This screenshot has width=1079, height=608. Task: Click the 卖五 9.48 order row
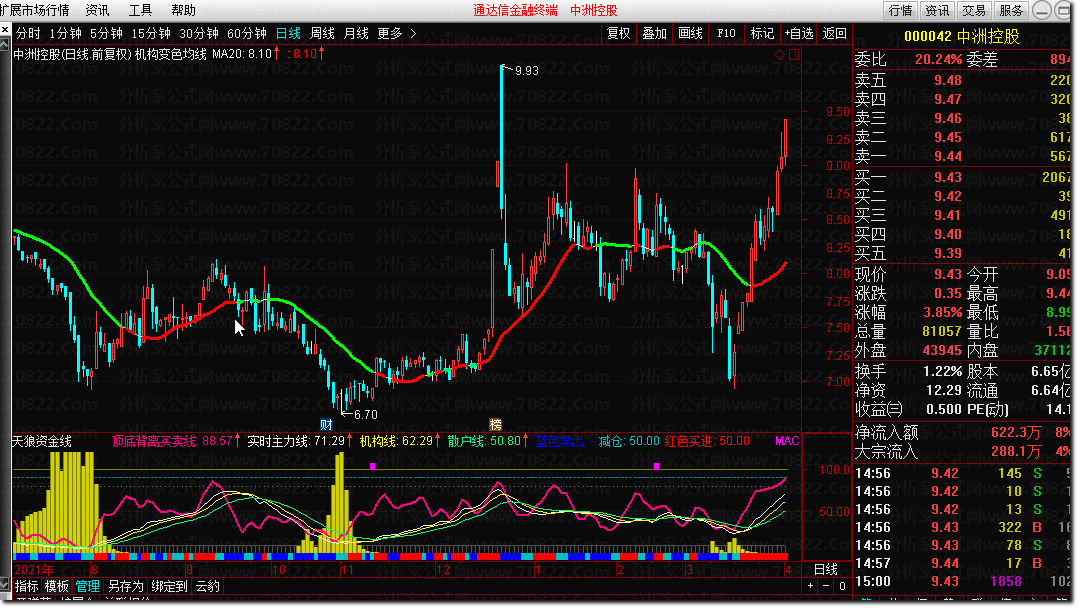963,80
